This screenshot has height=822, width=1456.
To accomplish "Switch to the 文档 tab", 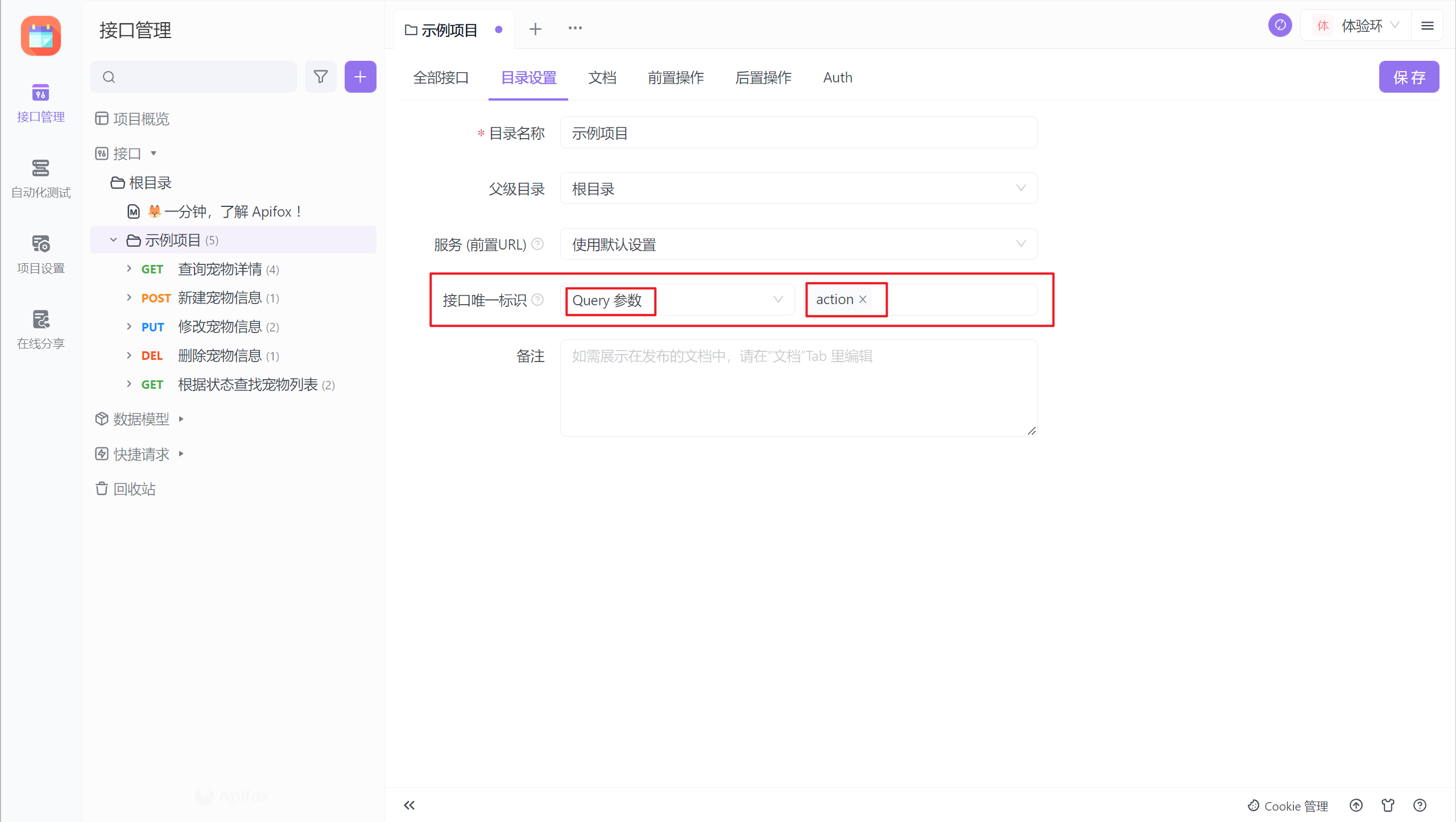I will pos(602,77).
